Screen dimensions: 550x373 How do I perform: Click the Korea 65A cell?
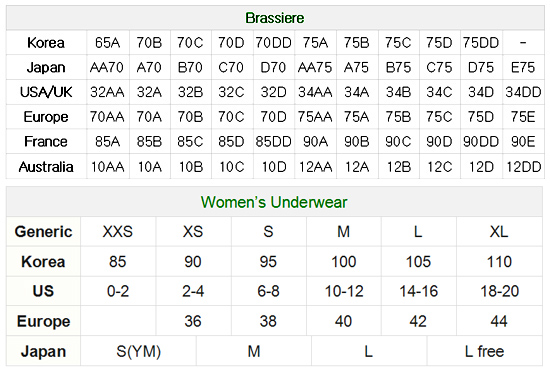[108, 43]
